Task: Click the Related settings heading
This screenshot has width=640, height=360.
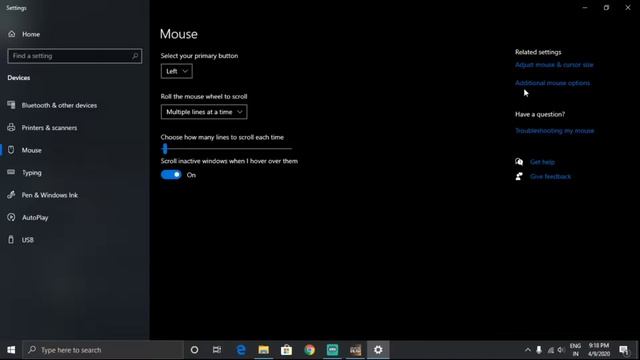Action: 538,52
